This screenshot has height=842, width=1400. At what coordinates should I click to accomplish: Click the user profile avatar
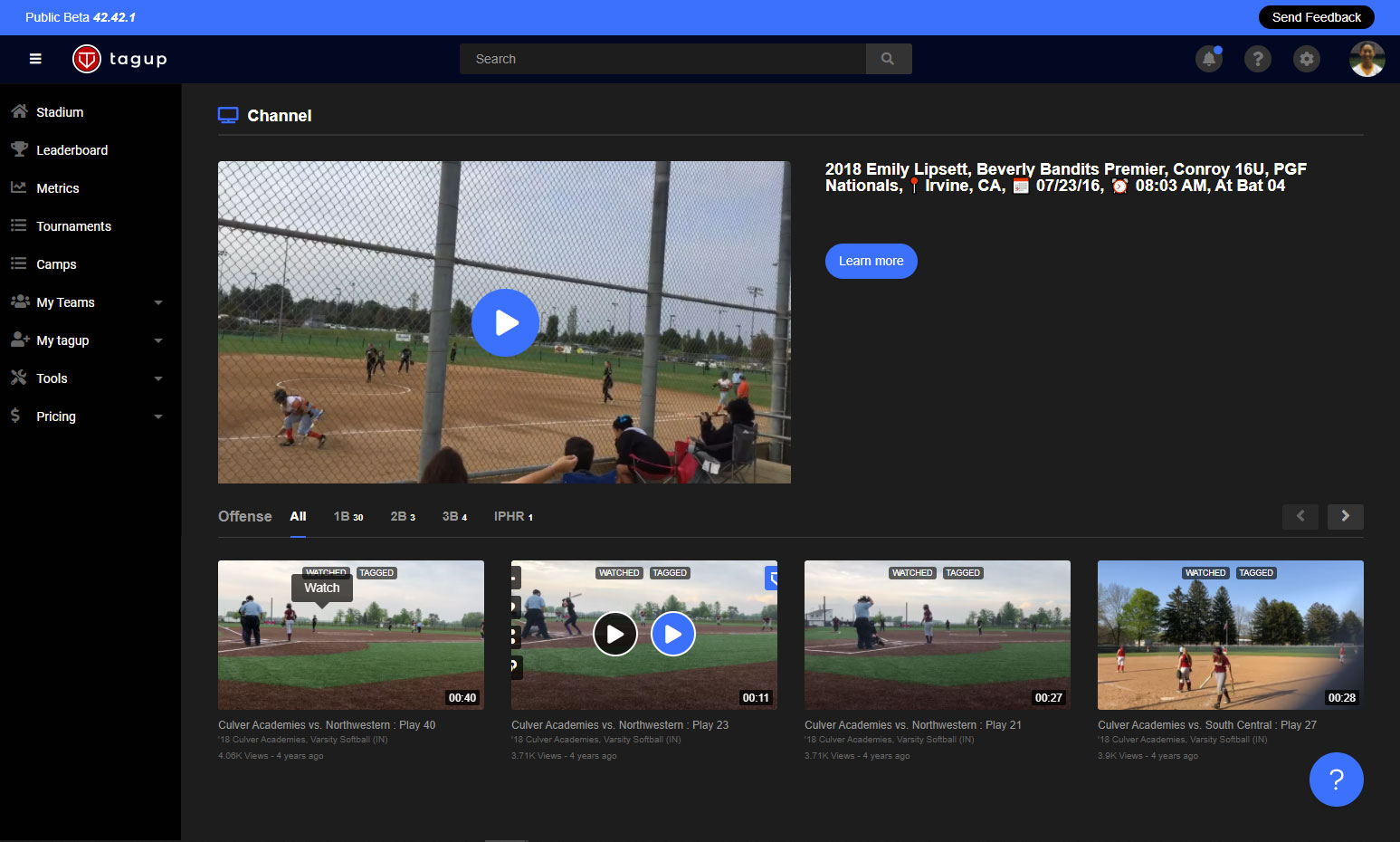(x=1367, y=59)
